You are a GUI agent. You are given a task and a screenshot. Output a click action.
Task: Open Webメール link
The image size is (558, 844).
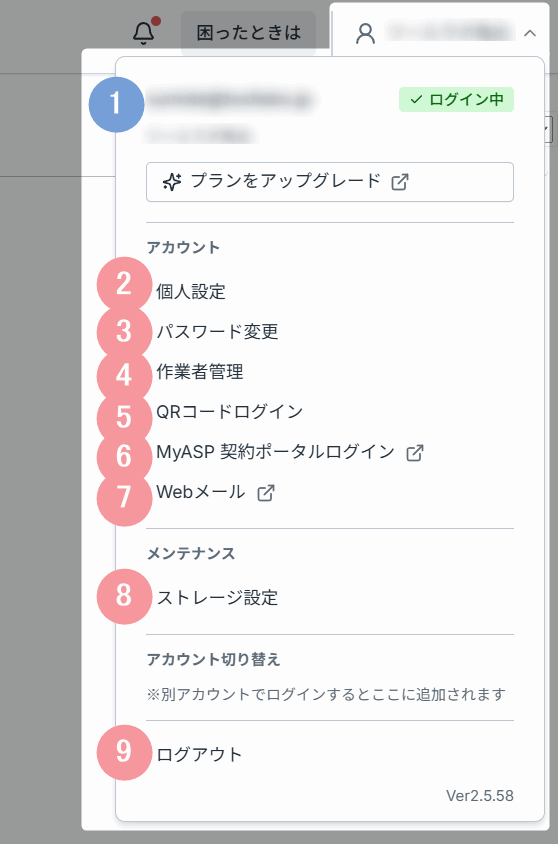[201, 492]
